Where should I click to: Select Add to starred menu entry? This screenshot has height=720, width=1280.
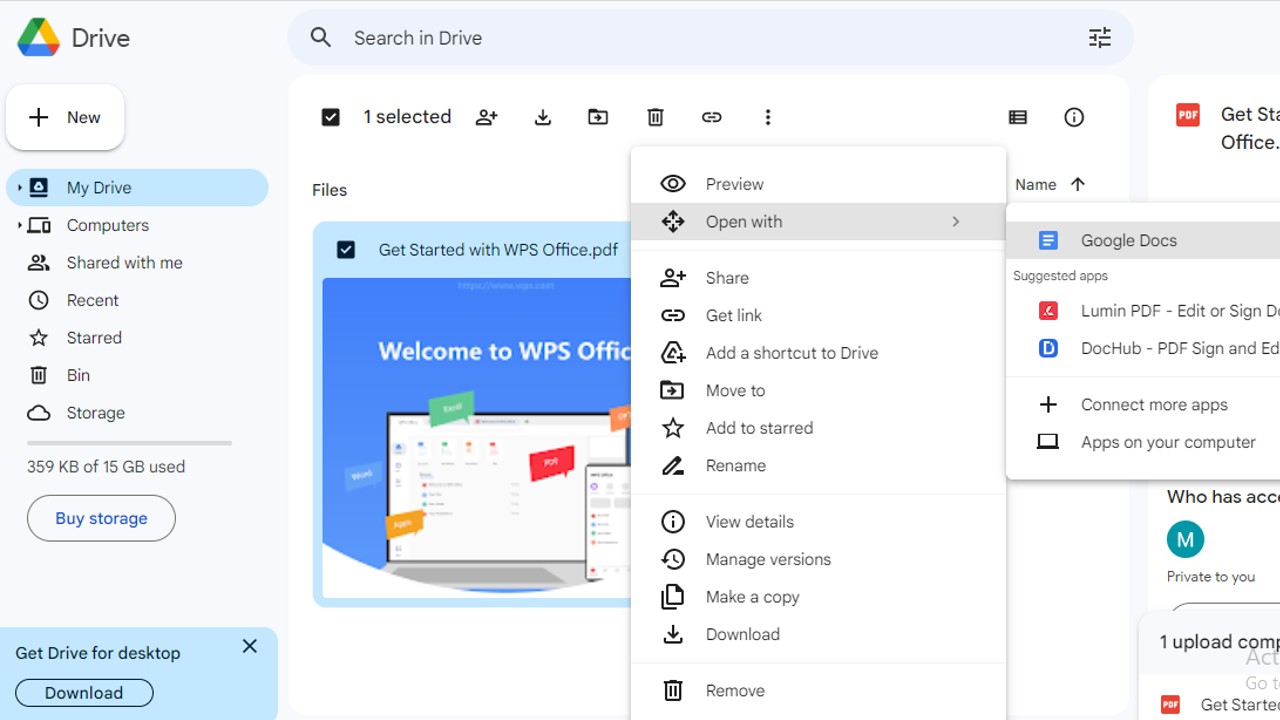(818, 428)
